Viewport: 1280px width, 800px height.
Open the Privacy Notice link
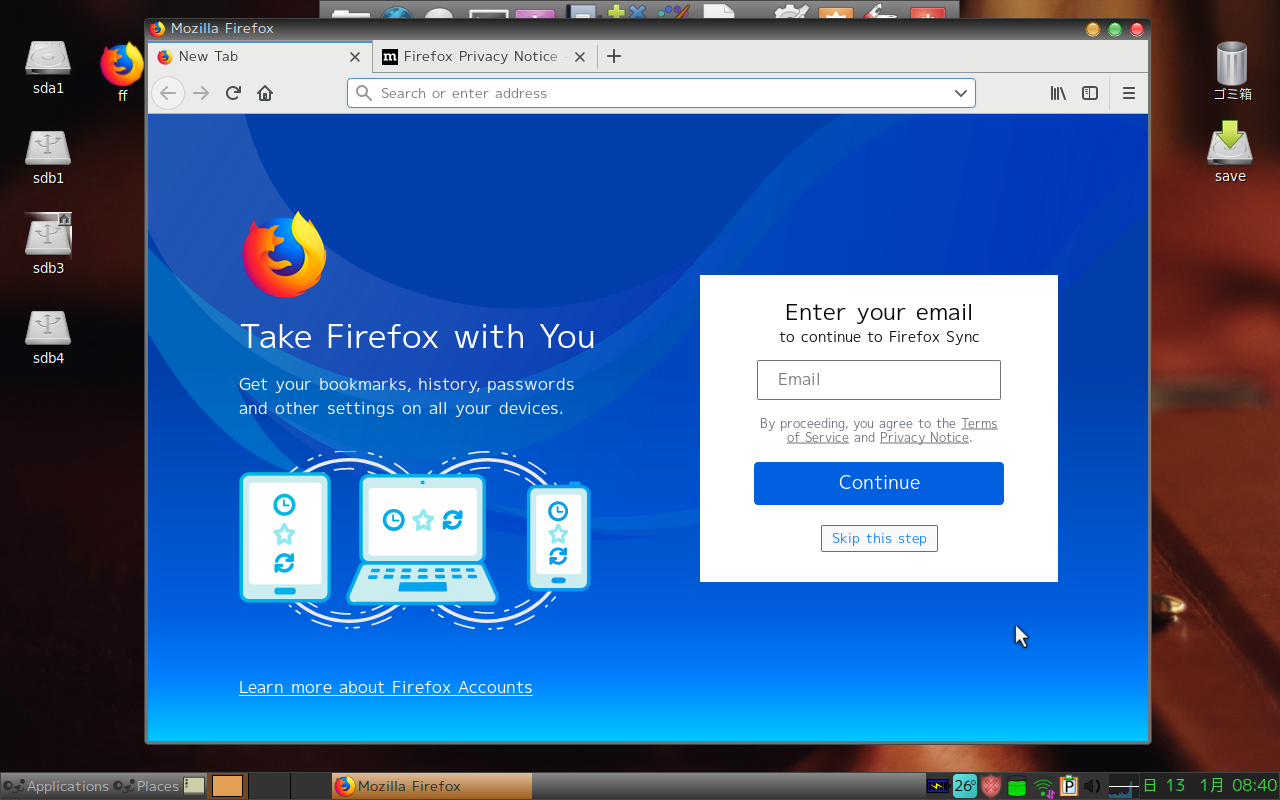pyautogui.click(x=924, y=437)
